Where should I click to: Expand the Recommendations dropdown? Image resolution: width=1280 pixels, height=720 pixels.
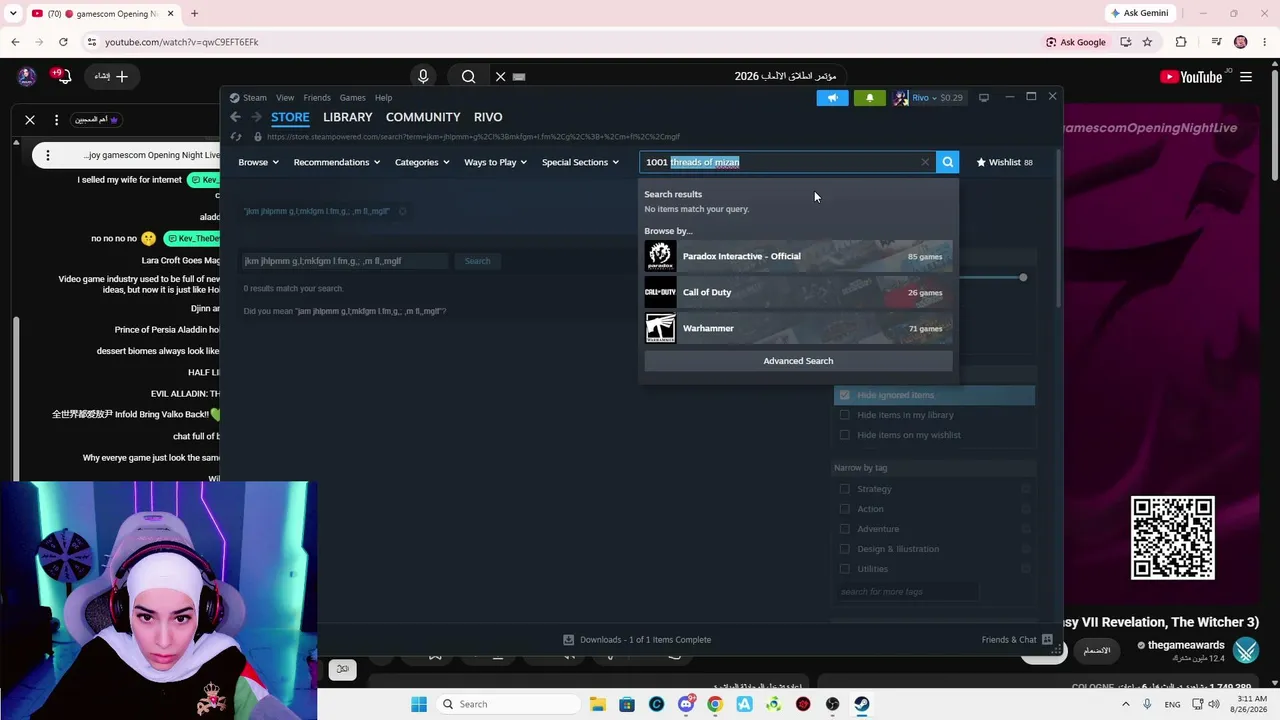tap(337, 162)
